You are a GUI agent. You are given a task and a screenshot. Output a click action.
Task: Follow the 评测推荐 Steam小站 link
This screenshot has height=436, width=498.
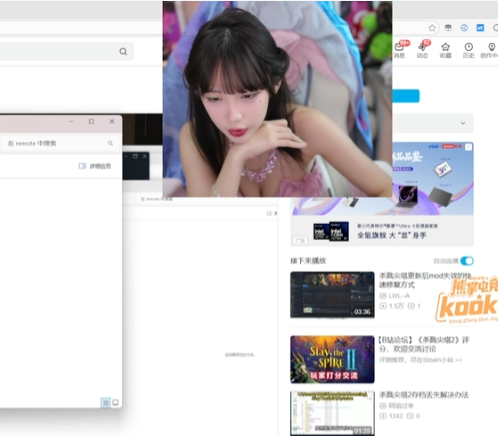tap(421, 360)
